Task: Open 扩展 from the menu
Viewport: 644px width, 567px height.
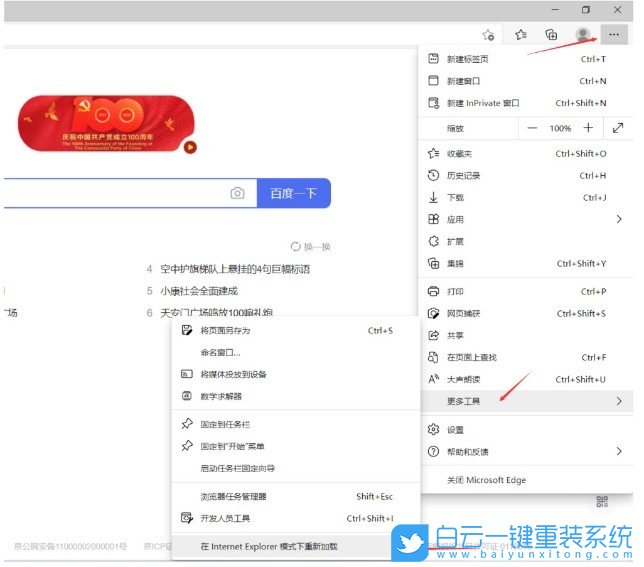Action: (x=525, y=241)
